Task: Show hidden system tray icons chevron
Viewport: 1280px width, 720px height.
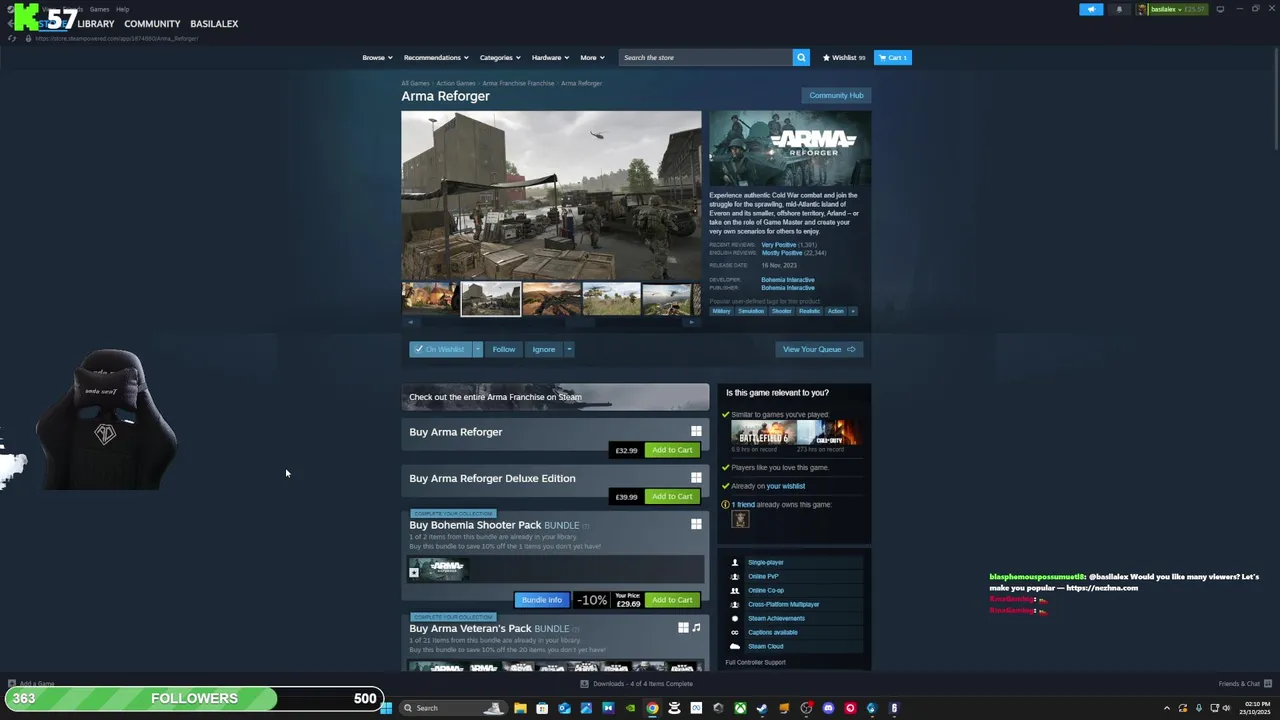Action: click(x=1166, y=708)
